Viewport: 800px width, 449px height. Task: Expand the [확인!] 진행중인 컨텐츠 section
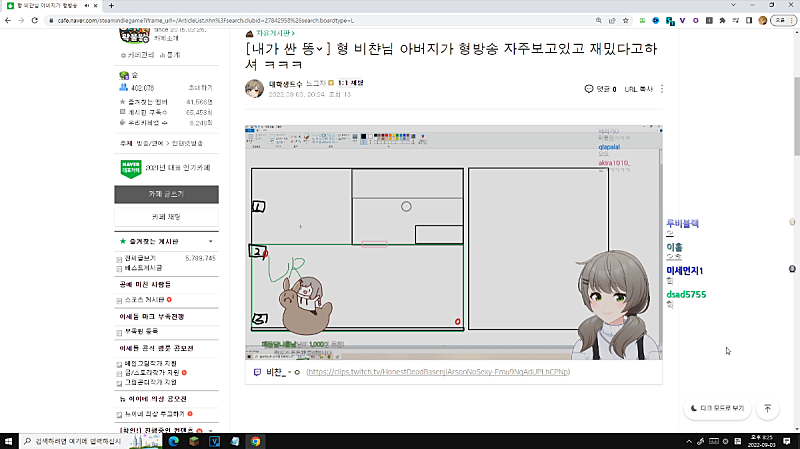pos(211,431)
